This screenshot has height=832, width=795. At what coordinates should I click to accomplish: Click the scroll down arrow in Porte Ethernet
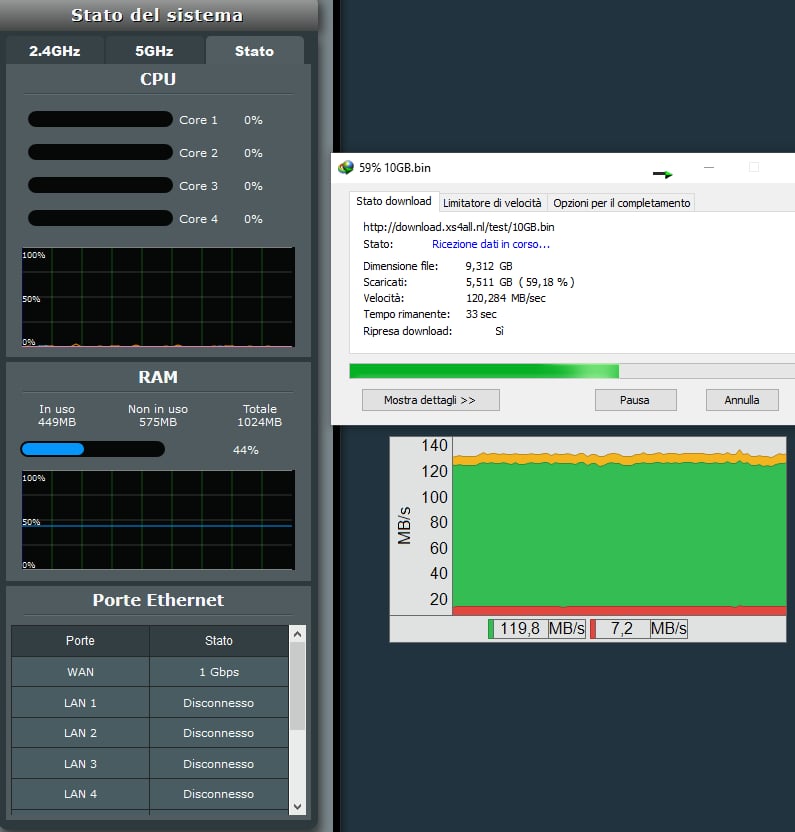tap(297, 805)
